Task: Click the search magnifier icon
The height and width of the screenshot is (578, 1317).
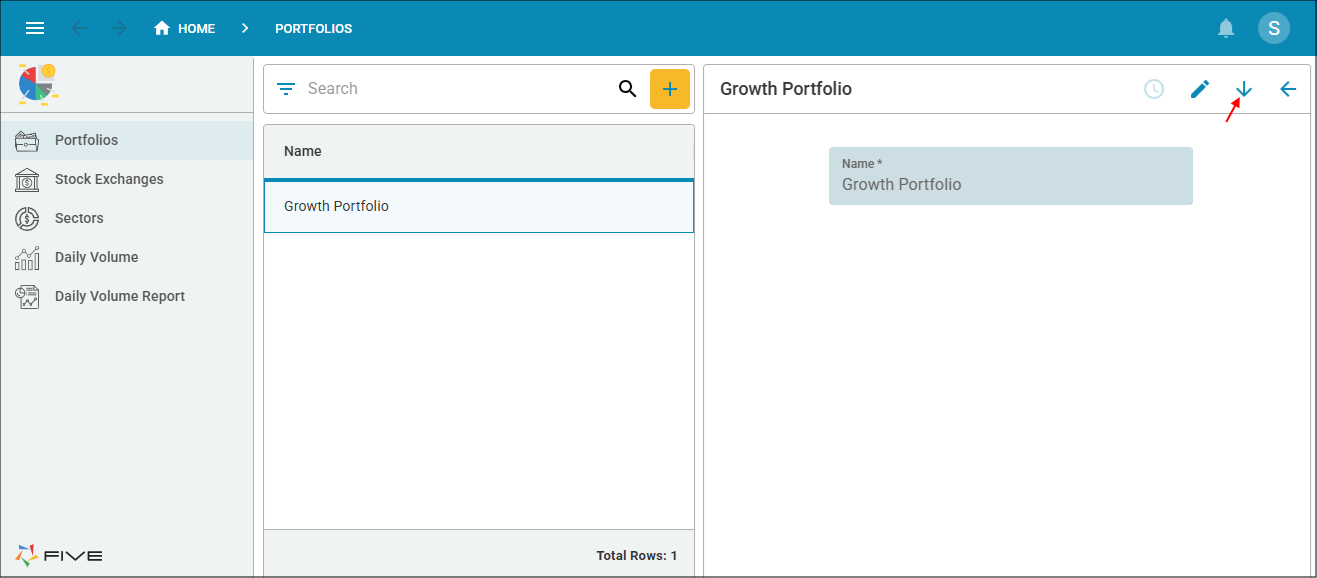Action: pos(627,89)
